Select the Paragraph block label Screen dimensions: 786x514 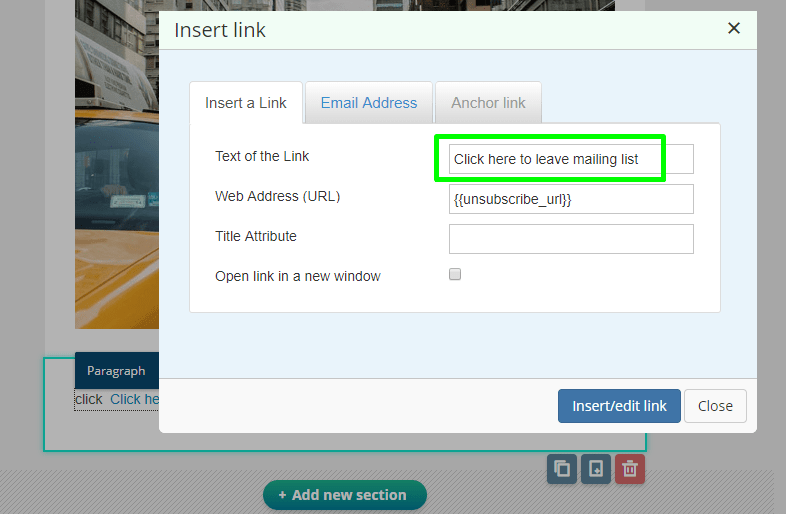(x=116, y=371)
